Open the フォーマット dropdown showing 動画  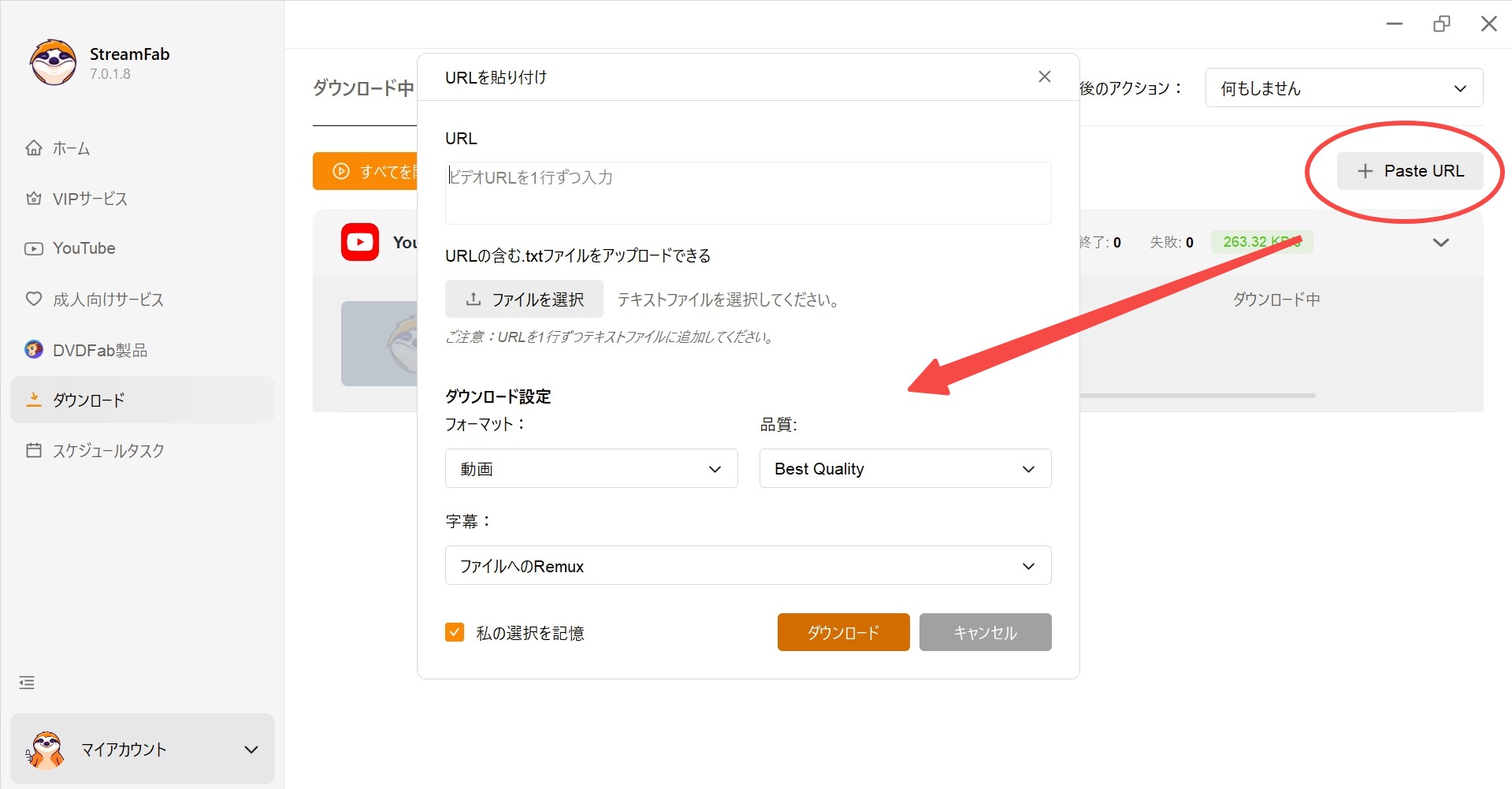point(591,468)
